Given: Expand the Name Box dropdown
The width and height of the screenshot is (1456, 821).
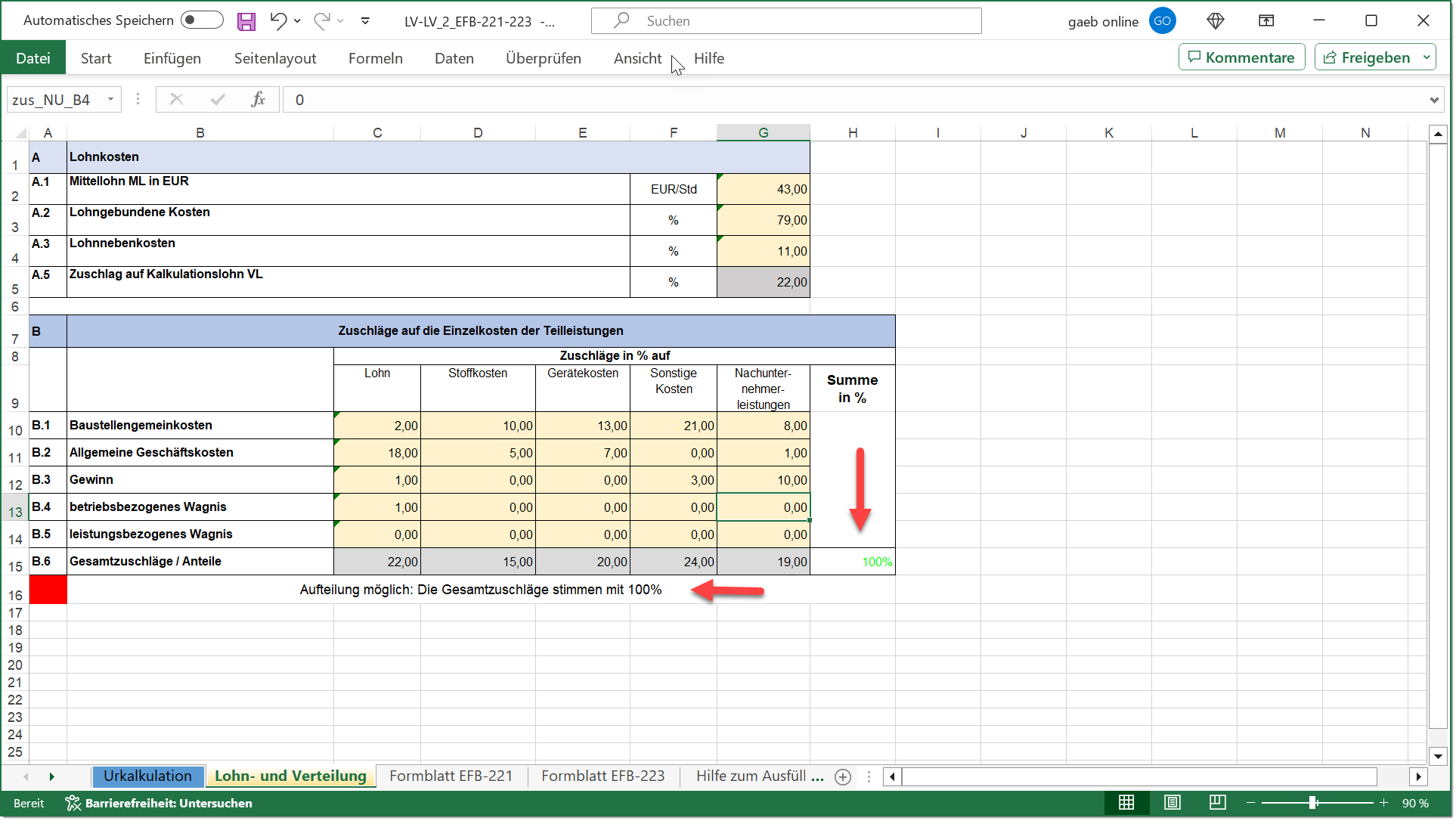Looking at the screenshot, I should pos(110,100).
